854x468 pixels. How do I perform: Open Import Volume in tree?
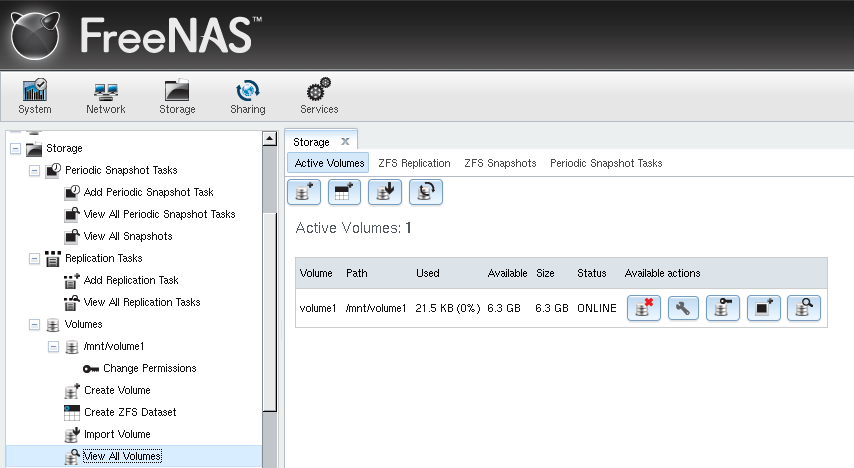(x=117, y=435)
